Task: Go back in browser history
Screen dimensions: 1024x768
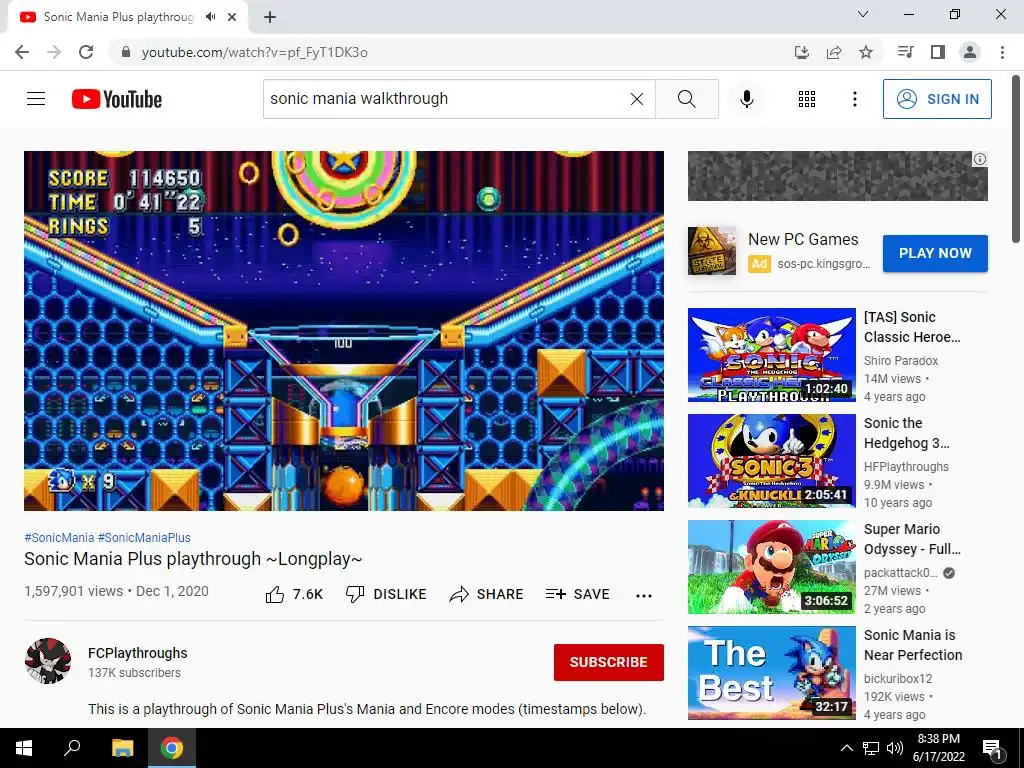Action: [x=22, y=52]
